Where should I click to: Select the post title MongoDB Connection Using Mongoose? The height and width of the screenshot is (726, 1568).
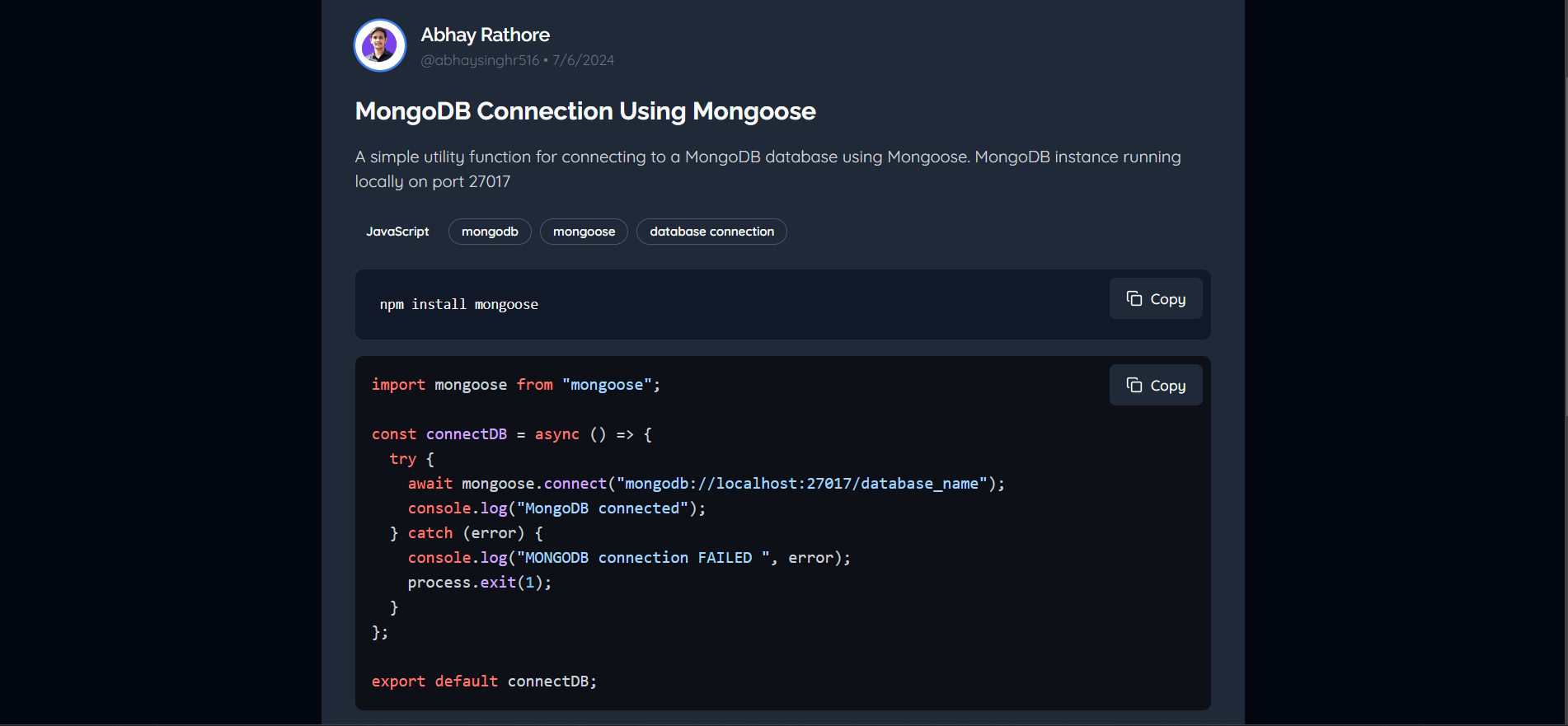(585, 111)
